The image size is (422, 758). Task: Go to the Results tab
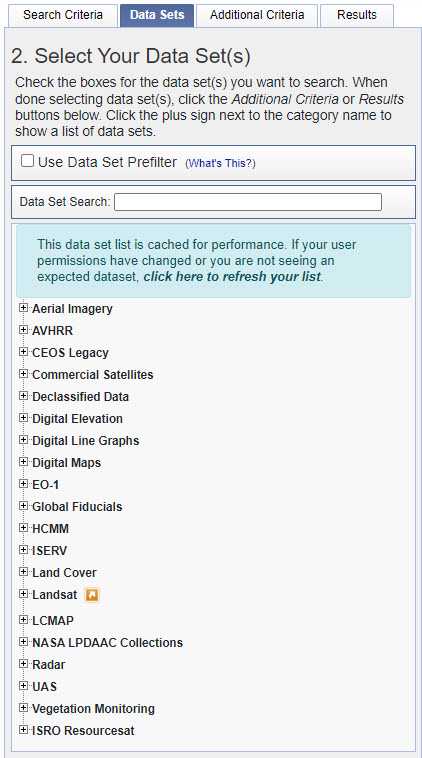[357, 15]
